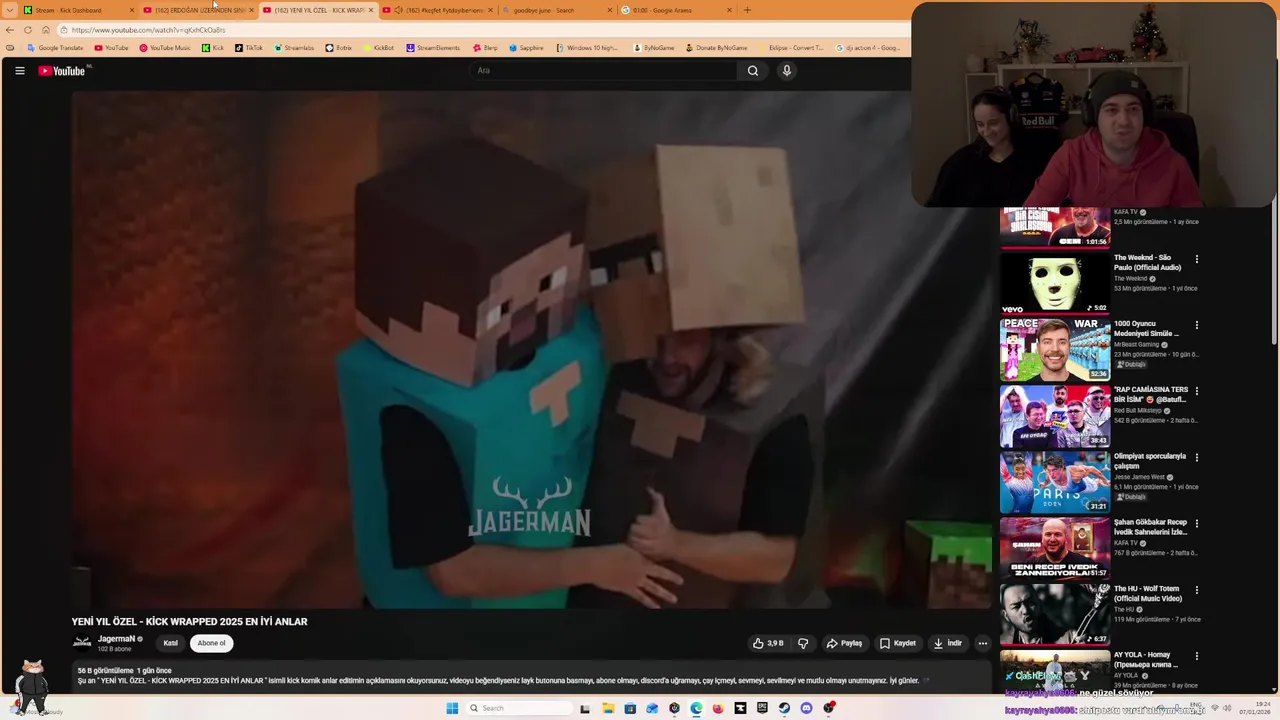
Task: Click the Katıl join button
Action: point(170,643)
